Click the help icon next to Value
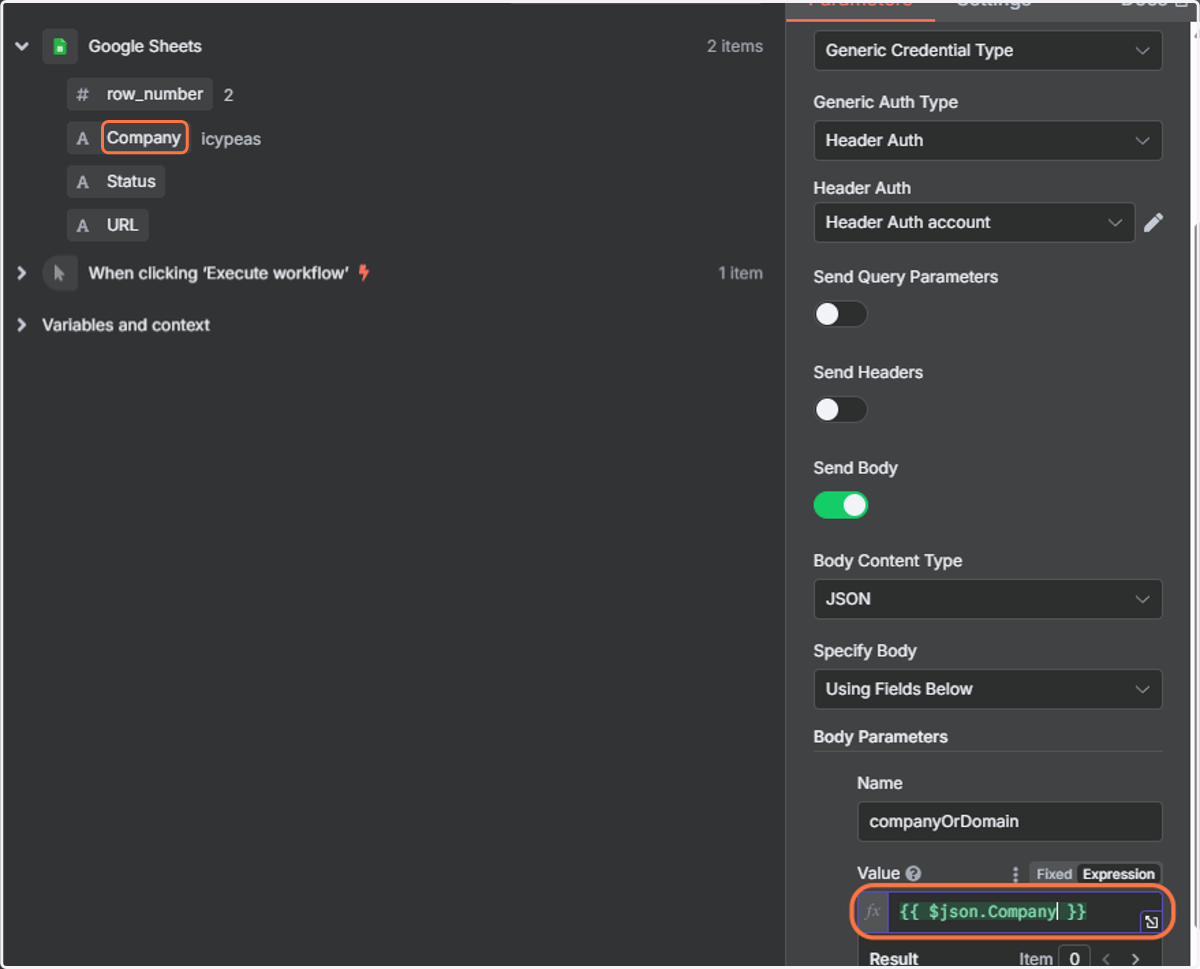The width and height of the screenshot is (1200, 969). (913, 874)
